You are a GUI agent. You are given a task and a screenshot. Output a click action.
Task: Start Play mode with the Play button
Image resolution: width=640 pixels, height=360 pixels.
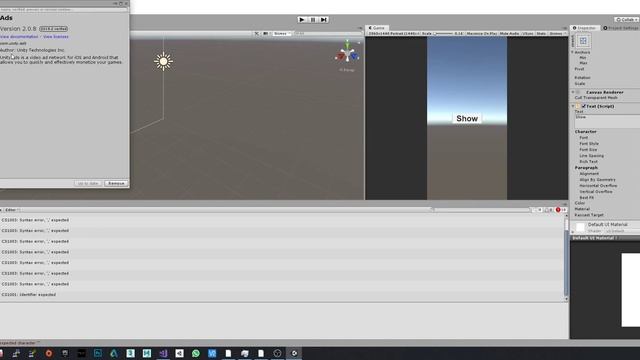tap(302, 20)
